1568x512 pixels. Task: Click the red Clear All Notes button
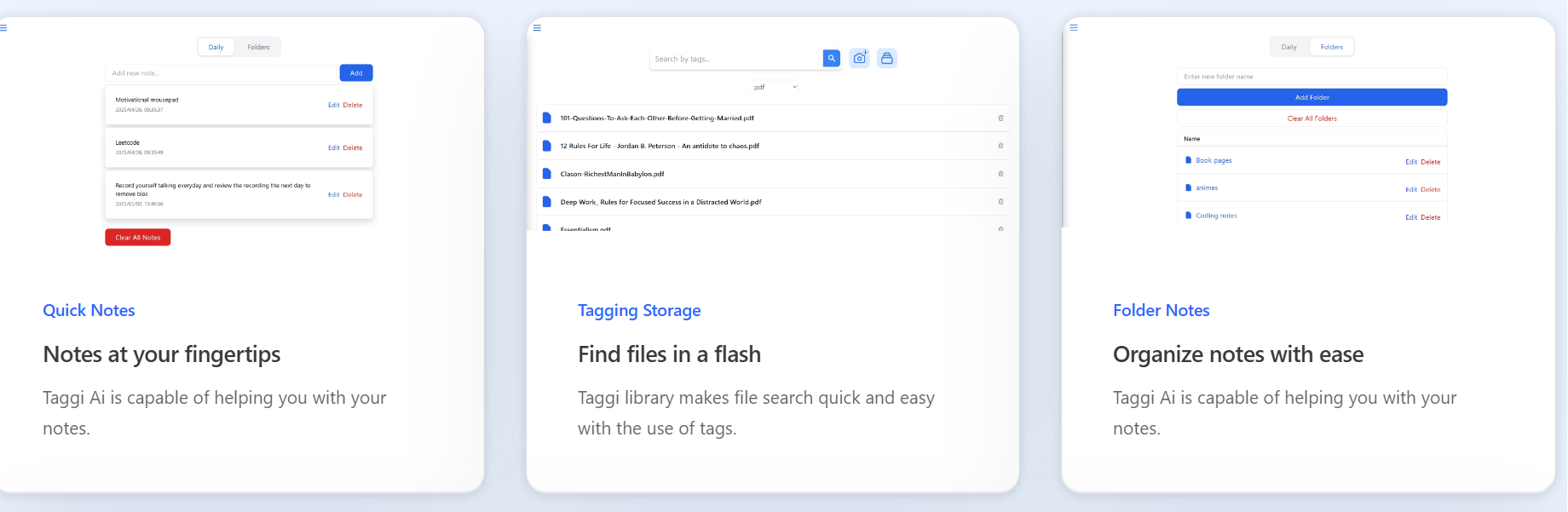pos(138,238)
